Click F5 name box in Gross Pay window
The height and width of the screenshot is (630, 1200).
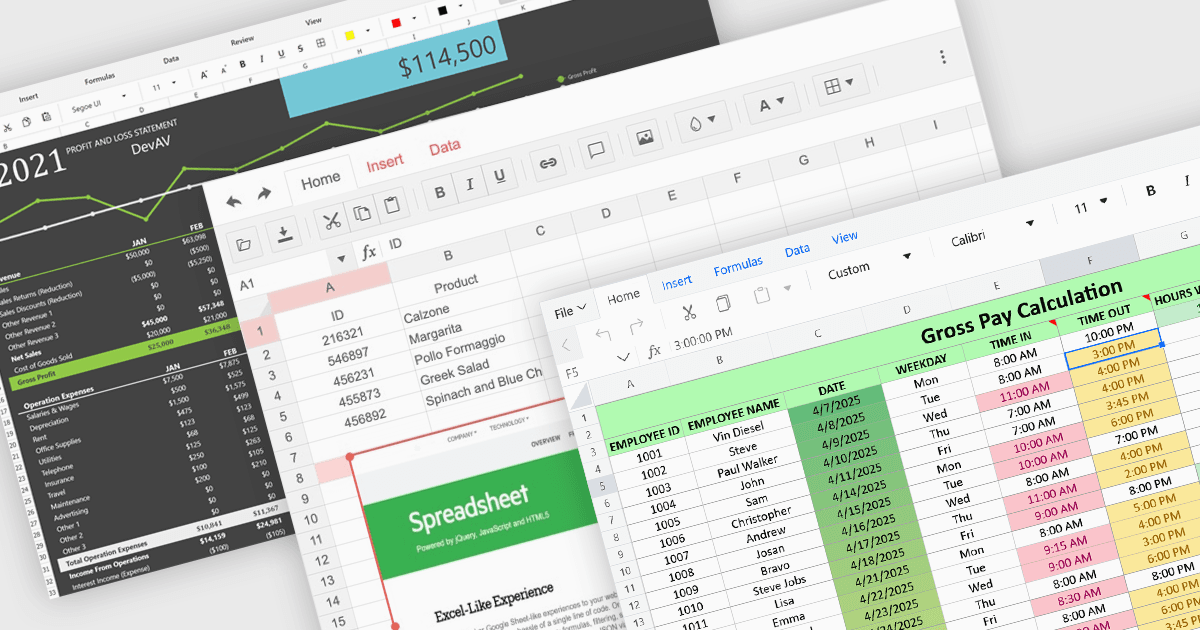573,373
